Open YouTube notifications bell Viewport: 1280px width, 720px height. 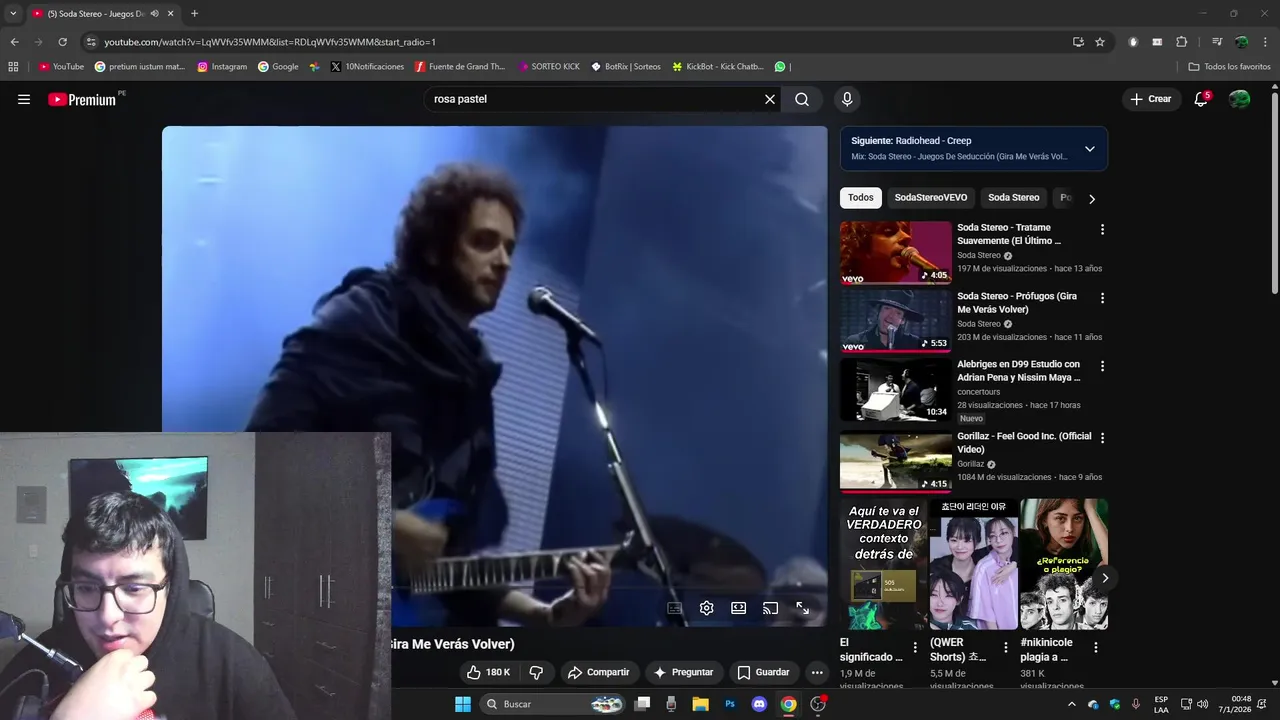(1201, 99)
